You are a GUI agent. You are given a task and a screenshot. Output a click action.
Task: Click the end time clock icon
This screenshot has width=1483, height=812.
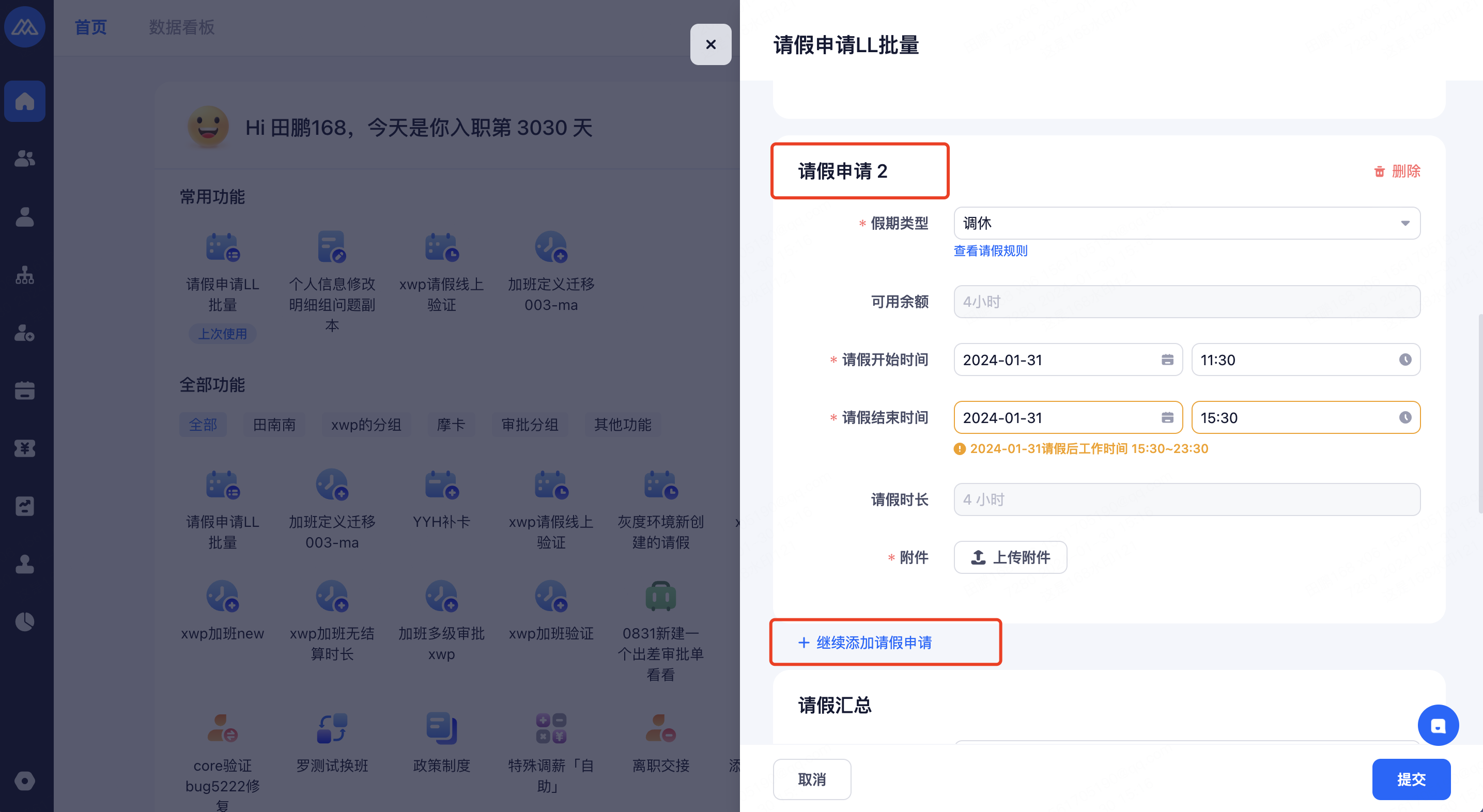click(x=1404, y=418)
